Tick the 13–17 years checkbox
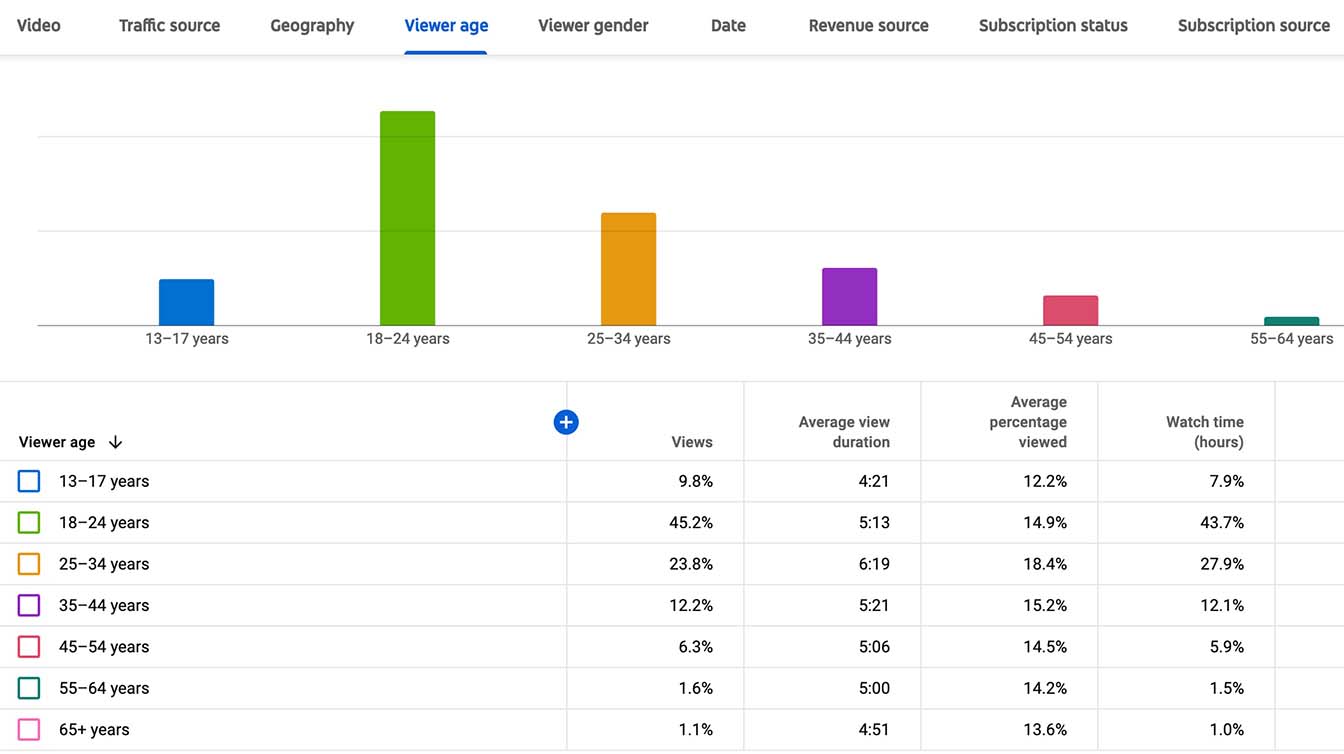 [x=29, y=481]
